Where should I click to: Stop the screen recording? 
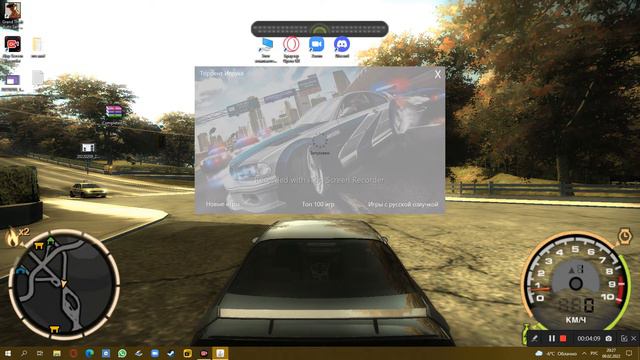(x=563, y=338)
